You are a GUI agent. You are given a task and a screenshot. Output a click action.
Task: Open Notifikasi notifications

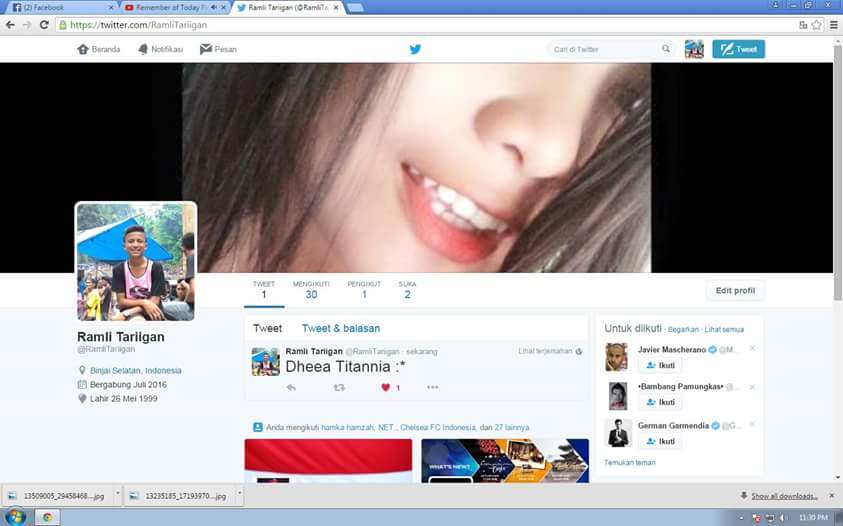(x=160, y=49)
